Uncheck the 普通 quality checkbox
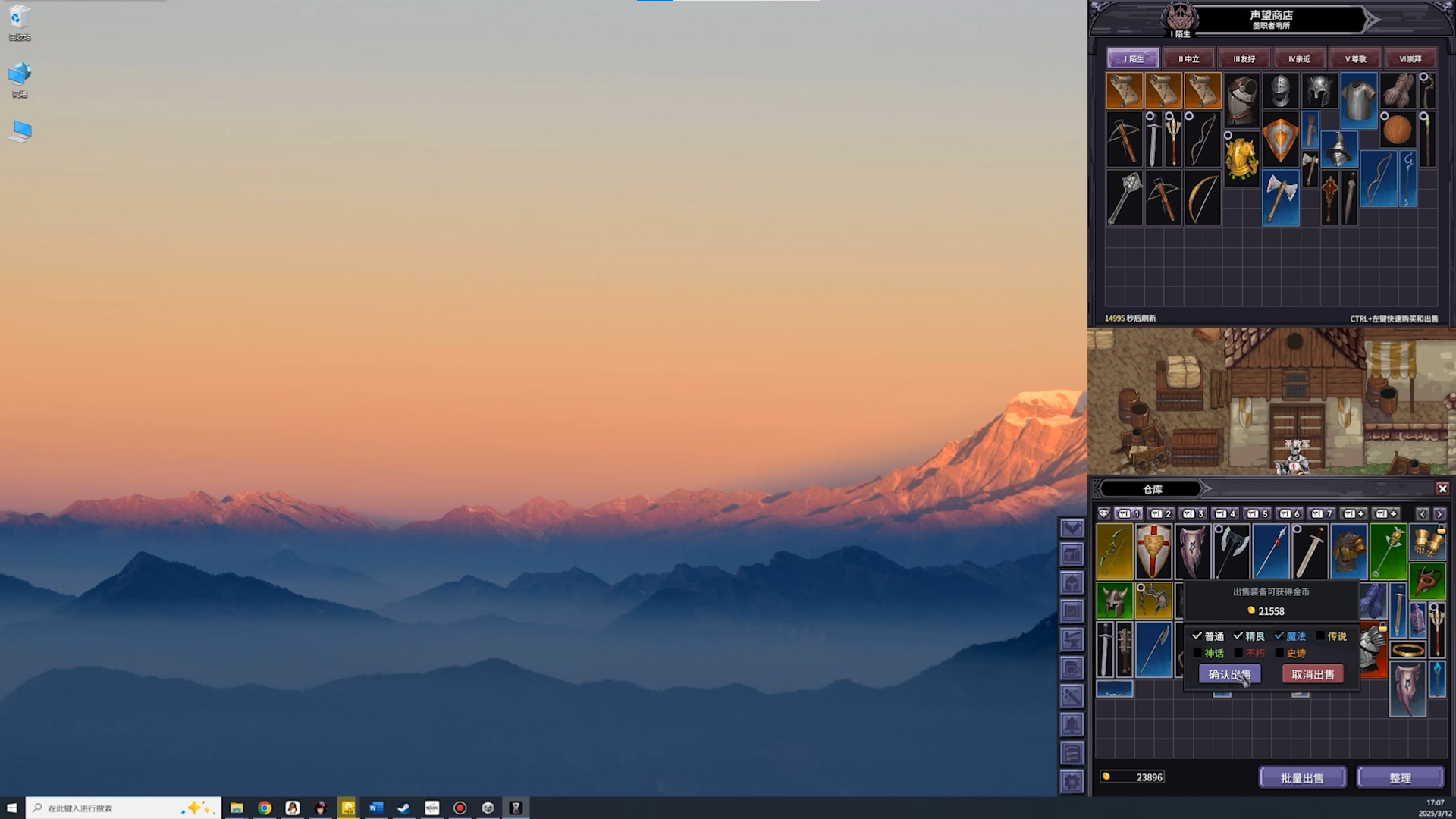This screenshot has width=1456, height=819. [x=1197, y=636]
